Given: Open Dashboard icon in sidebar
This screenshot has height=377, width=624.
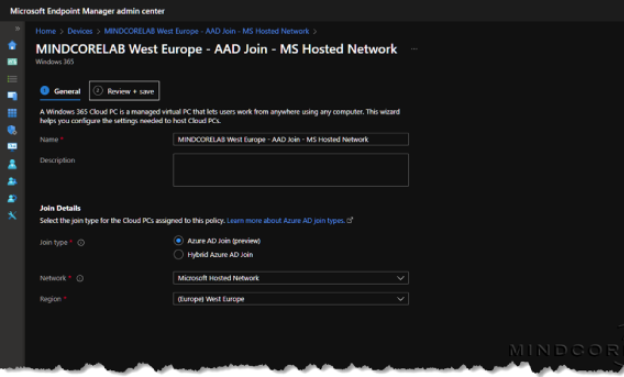Looking at the screenshot, I should (12, 62).
